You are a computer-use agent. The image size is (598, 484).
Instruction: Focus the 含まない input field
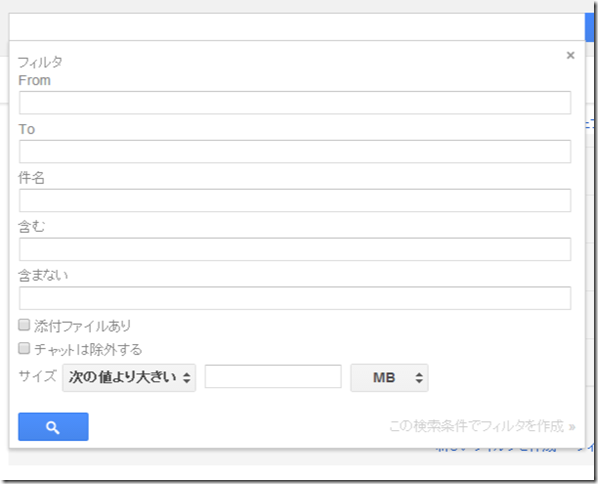[295, 298]
